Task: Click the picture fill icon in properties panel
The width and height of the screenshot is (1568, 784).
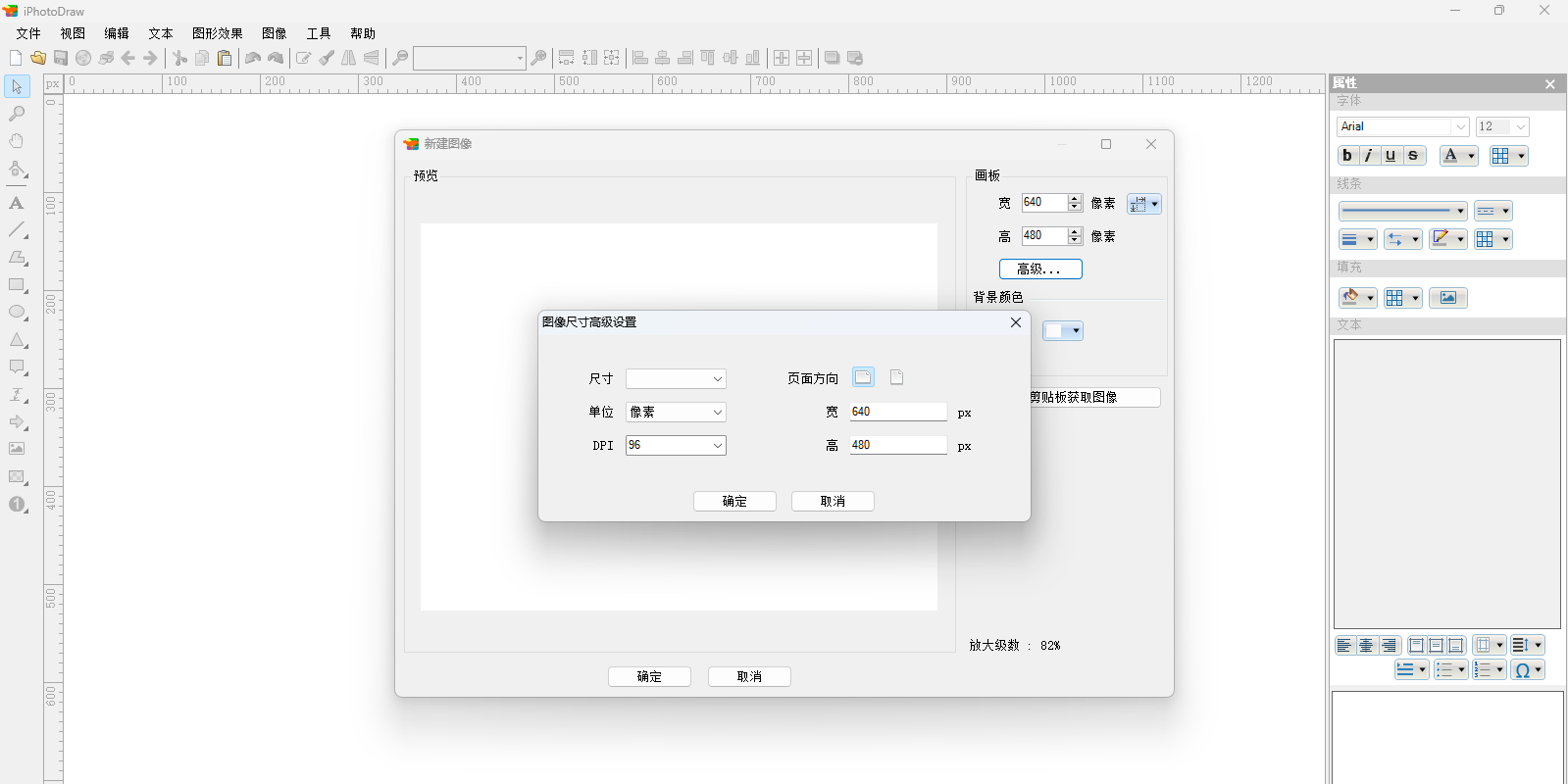Action: [x=1447, y=298]
